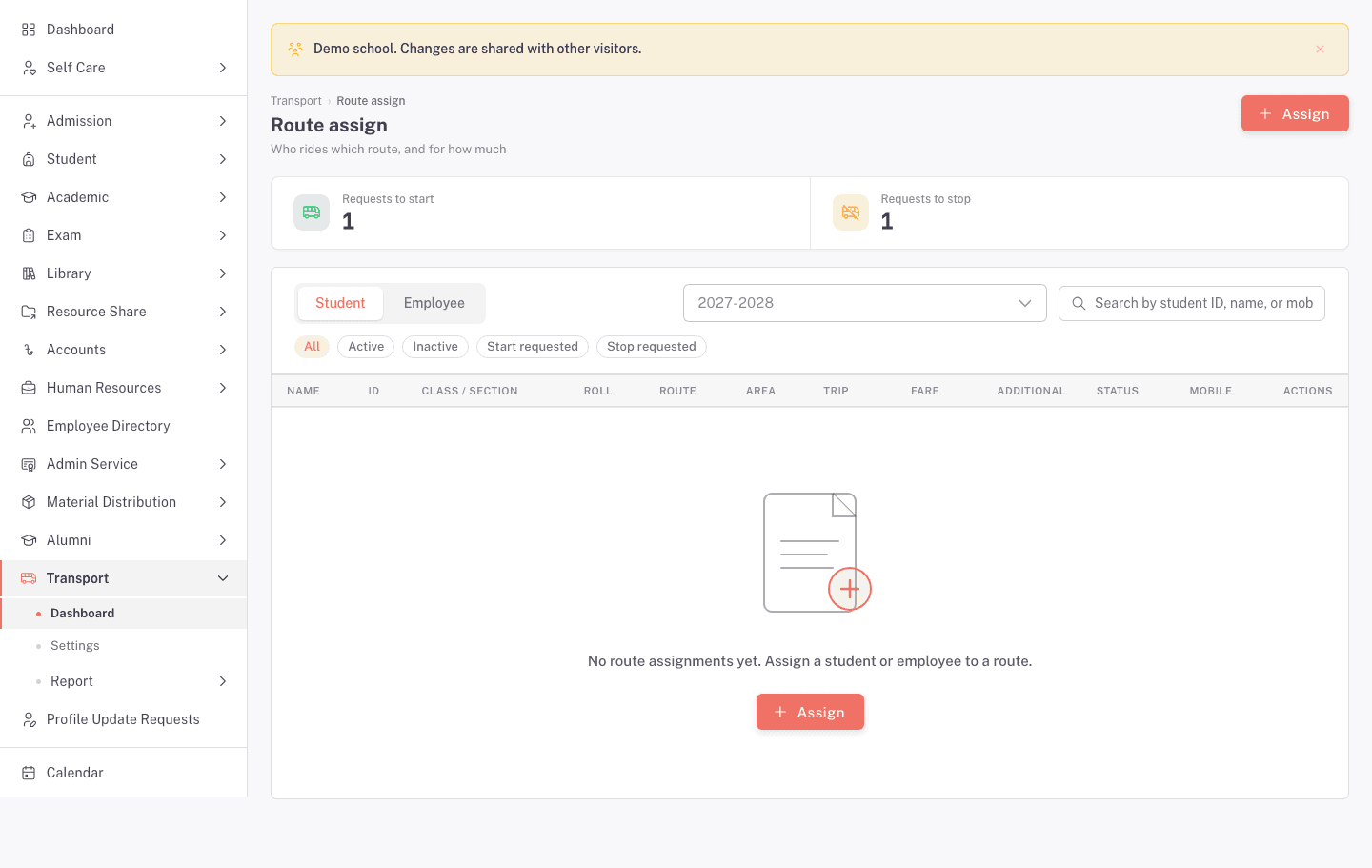Click the ROUTE column header
This screenshot has height=868, width=1372.
point(677,391)
